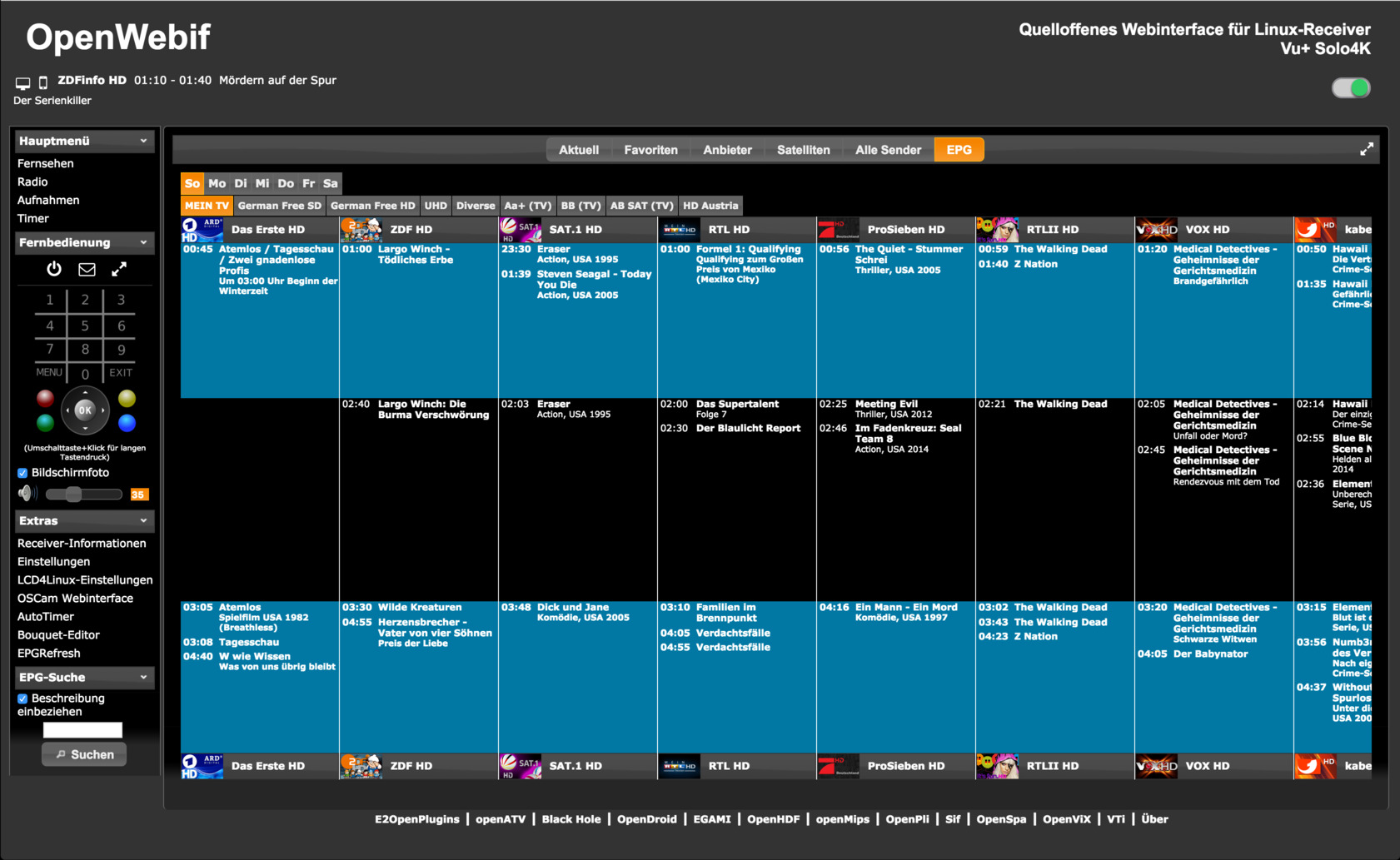Open fullscreen with top-right expand arrows icon
Viewport: 1400px width, 860px height.
tap(1366, 150)
